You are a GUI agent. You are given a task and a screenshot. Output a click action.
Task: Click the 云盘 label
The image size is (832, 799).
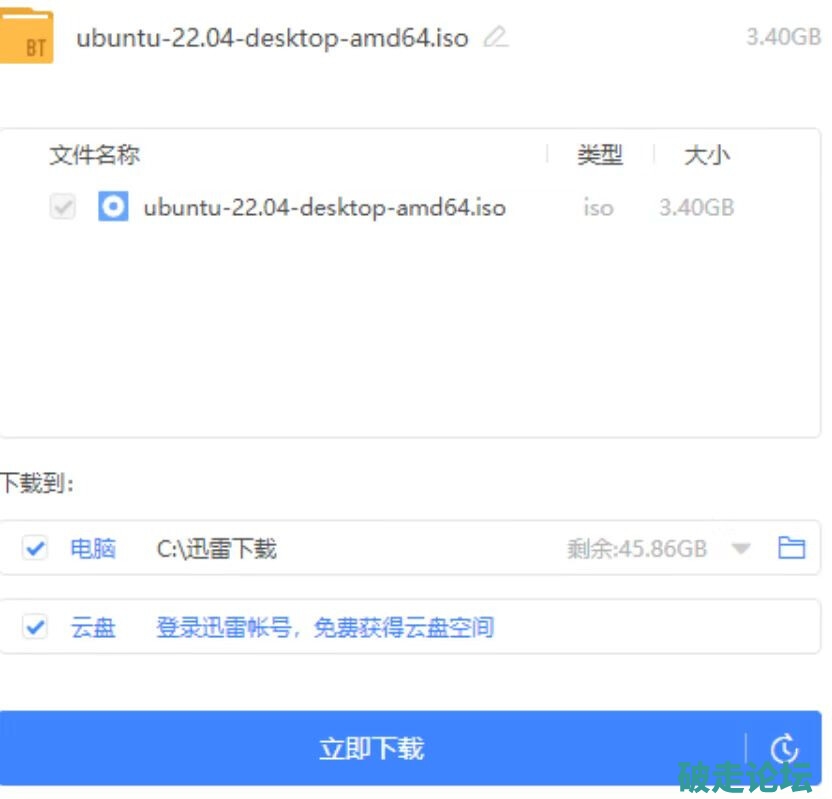point(93,627)
